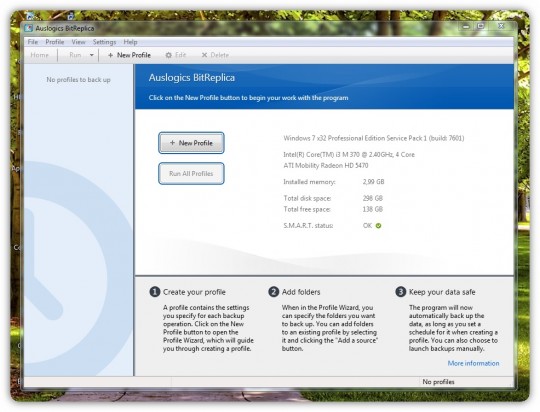The height and width of the screenshot is (412, 540).
Task: Click the 'No profiles' status bar text
Action: (438, 382)
